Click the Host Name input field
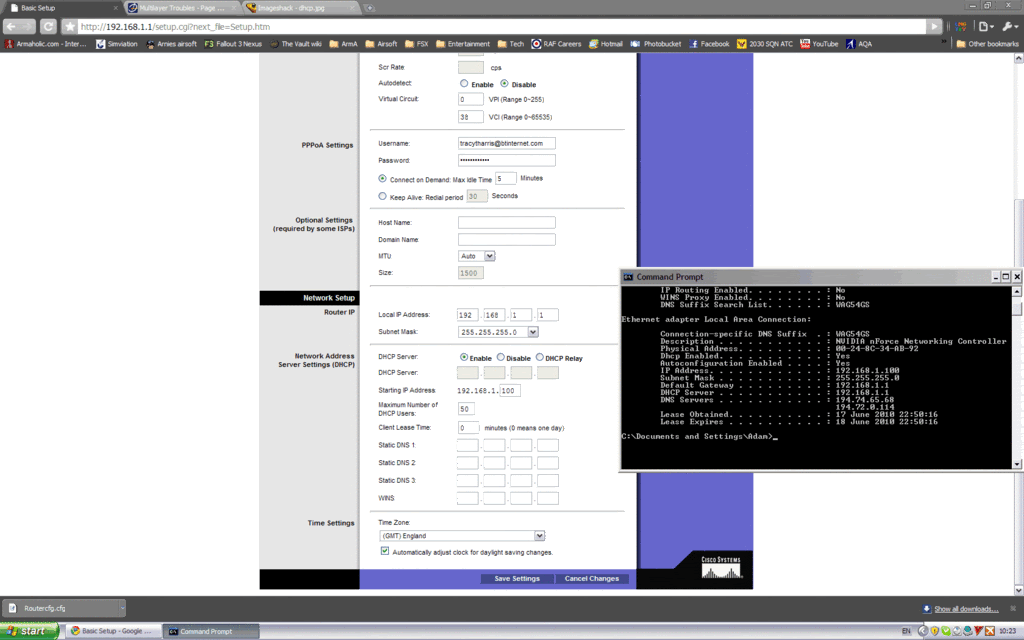 click(506, 222)
